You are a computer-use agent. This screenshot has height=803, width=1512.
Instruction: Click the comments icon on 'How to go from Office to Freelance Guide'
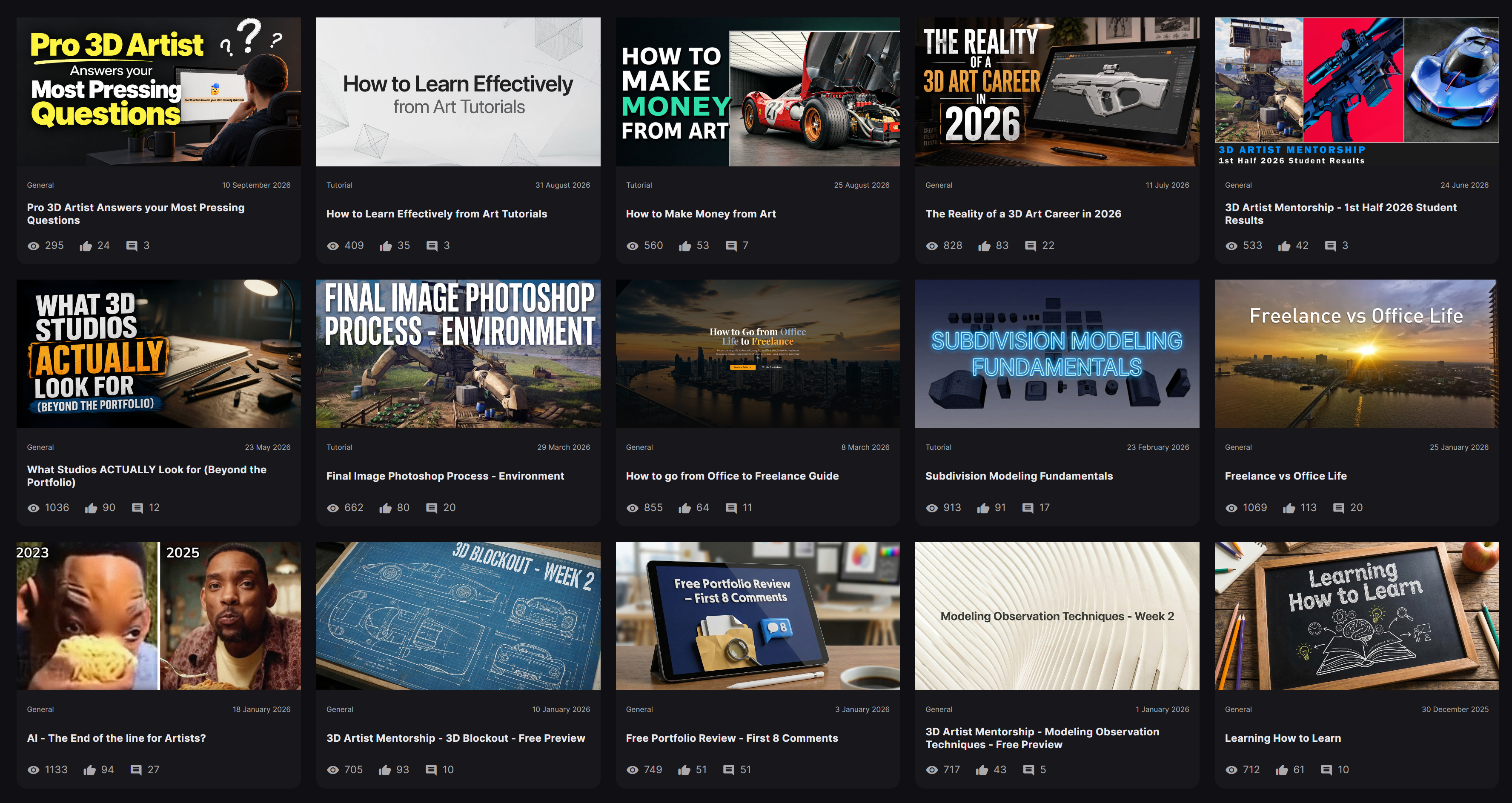[731, 509]
